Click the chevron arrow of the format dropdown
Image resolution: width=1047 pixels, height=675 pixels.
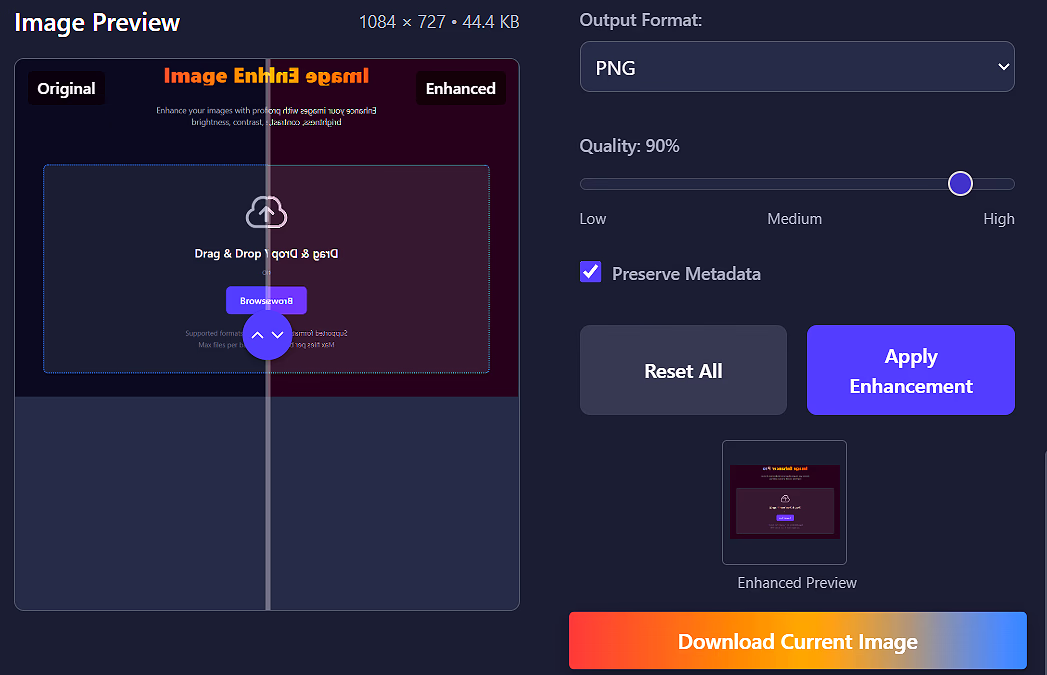[x=1003, y=67]
